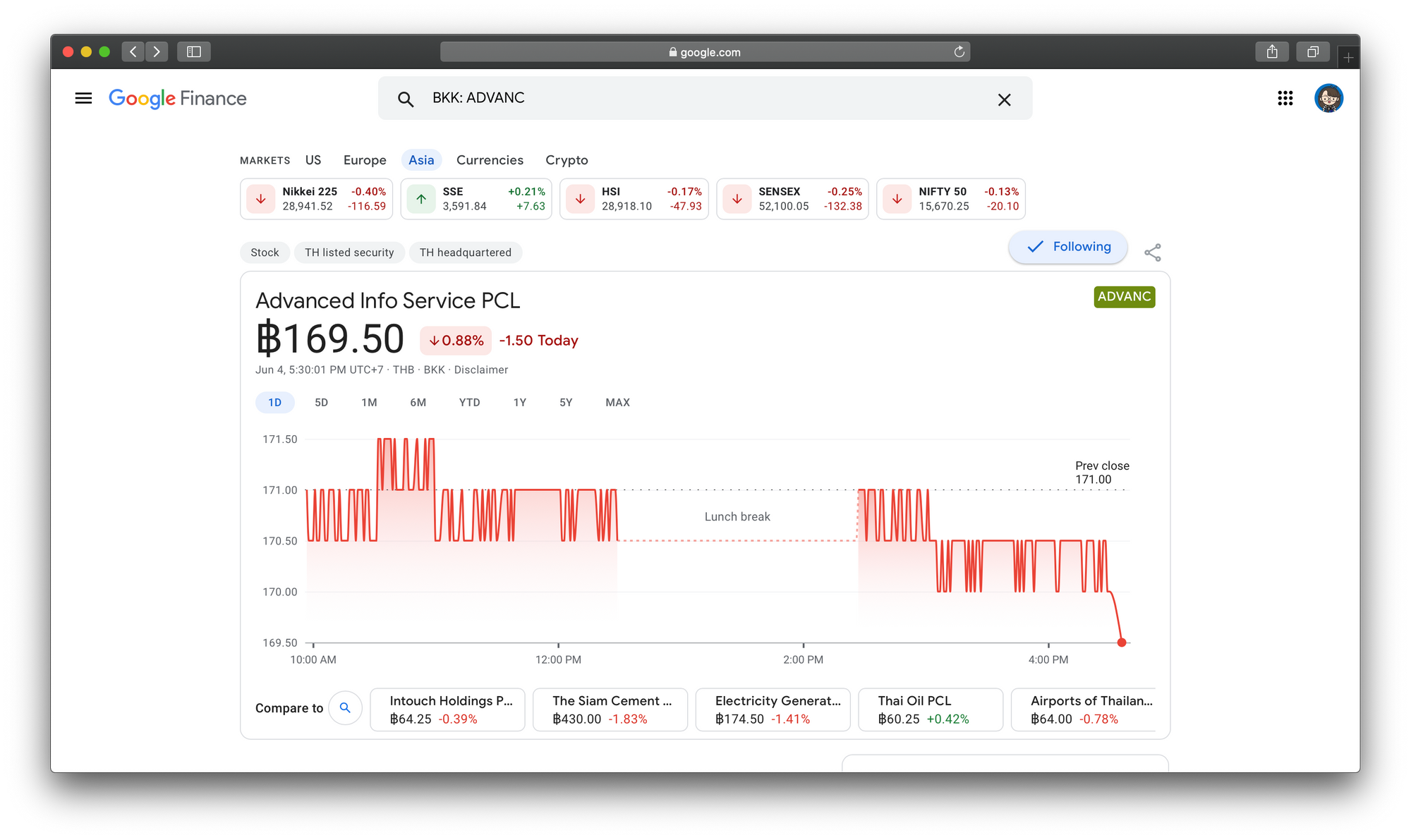Select the YTD chart range

469,402
